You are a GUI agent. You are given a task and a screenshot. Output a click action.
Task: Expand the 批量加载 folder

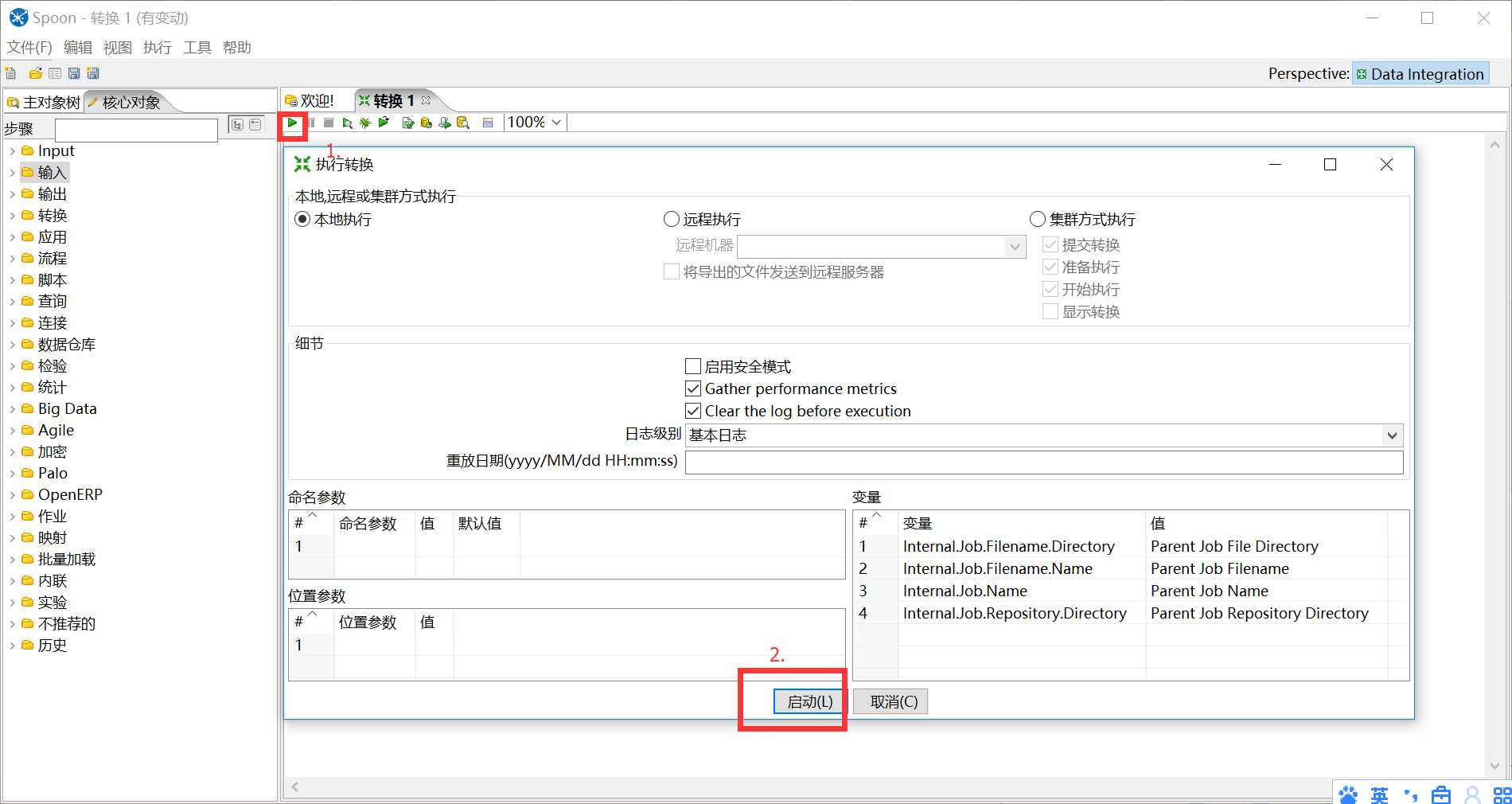tap(12, 559)
